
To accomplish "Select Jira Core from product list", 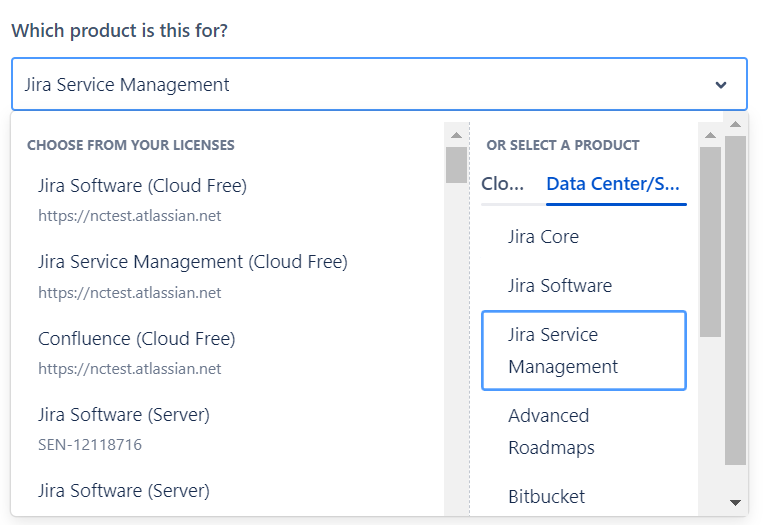I will coord(543,237).
